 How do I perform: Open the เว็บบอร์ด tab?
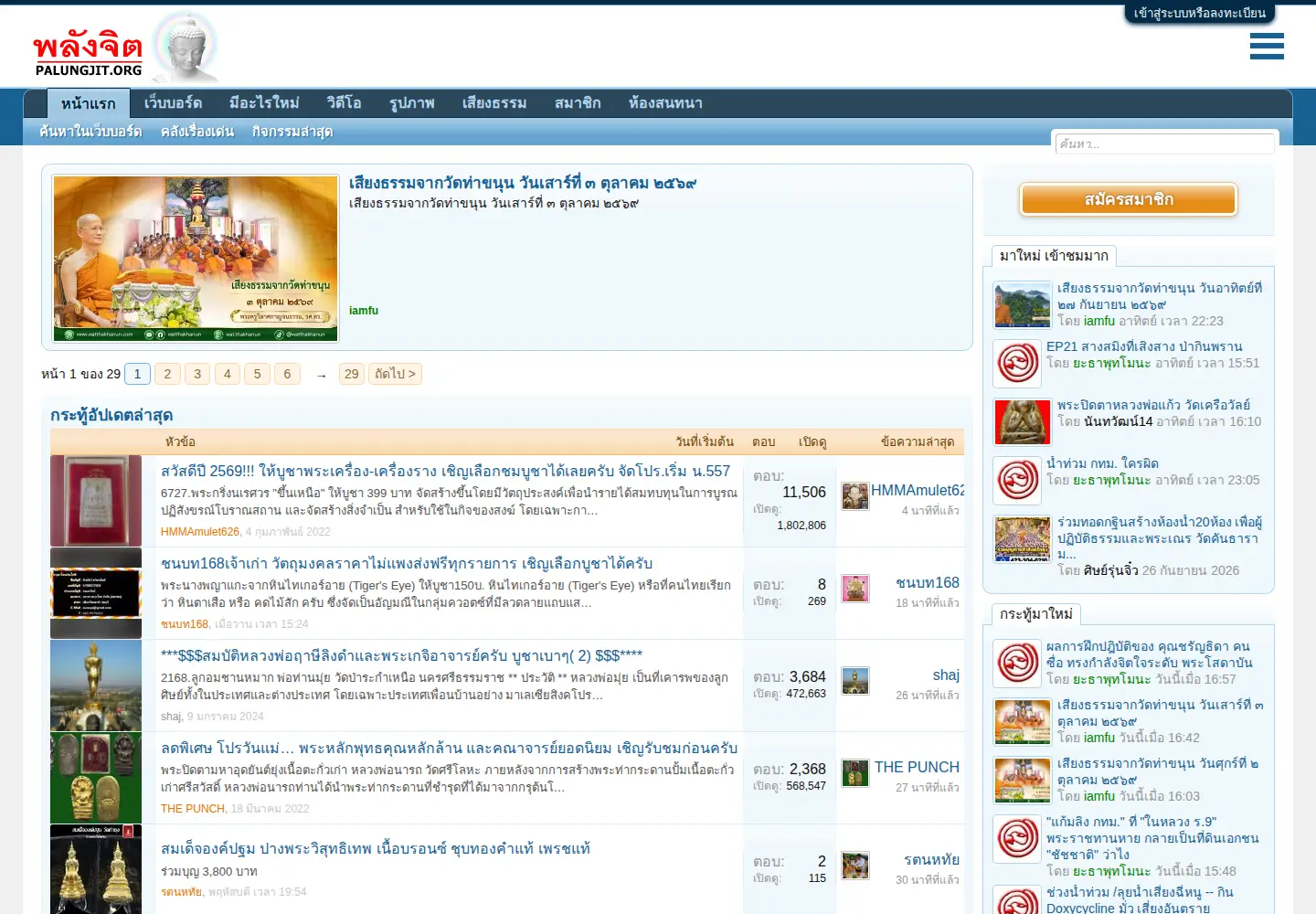[173, 103]
